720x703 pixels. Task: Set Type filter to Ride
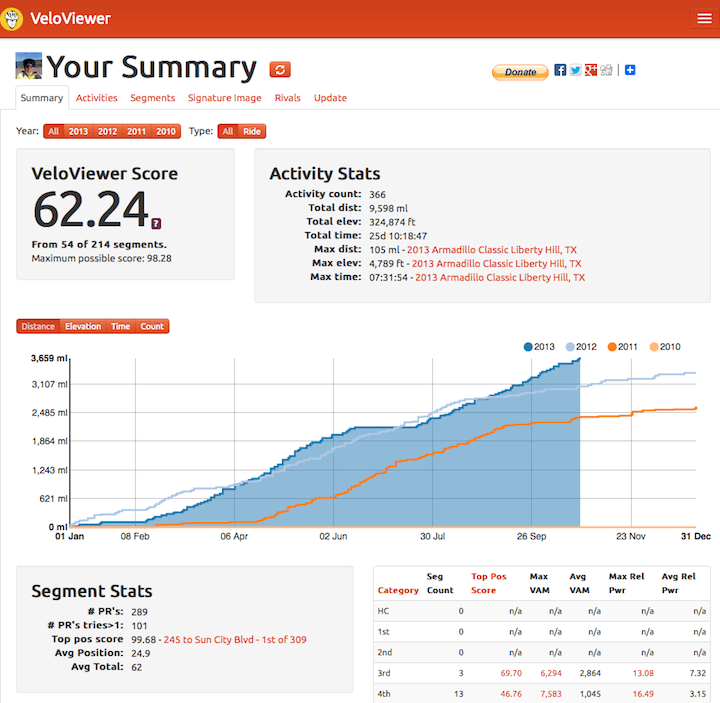click(254, 131)
